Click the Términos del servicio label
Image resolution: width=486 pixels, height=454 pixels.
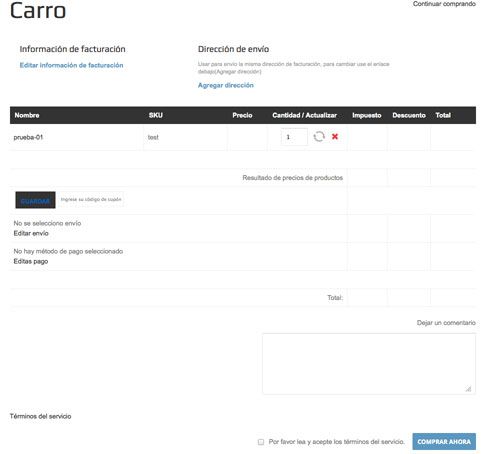40,416
